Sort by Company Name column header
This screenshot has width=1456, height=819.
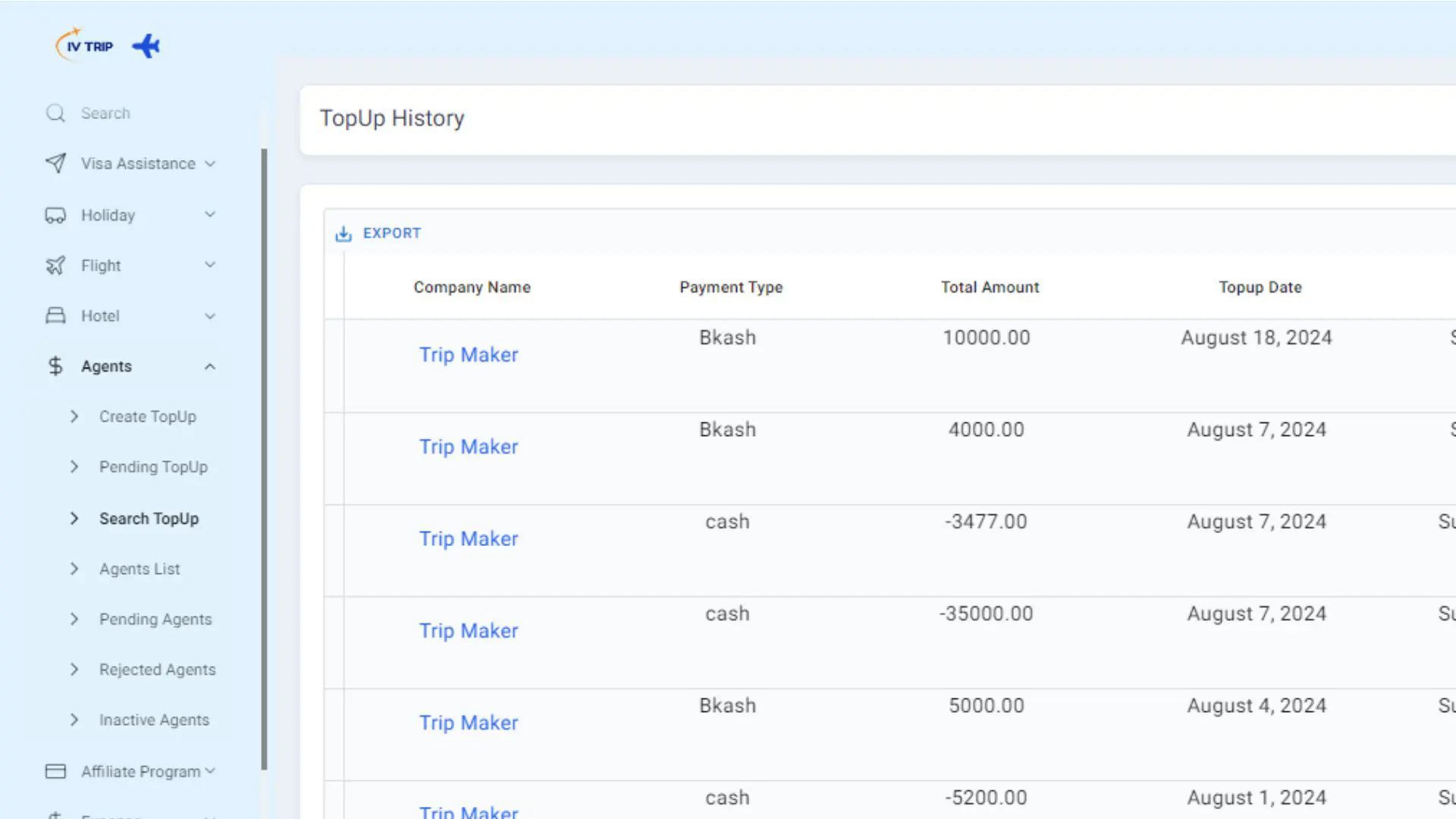(x=472, y=287)
